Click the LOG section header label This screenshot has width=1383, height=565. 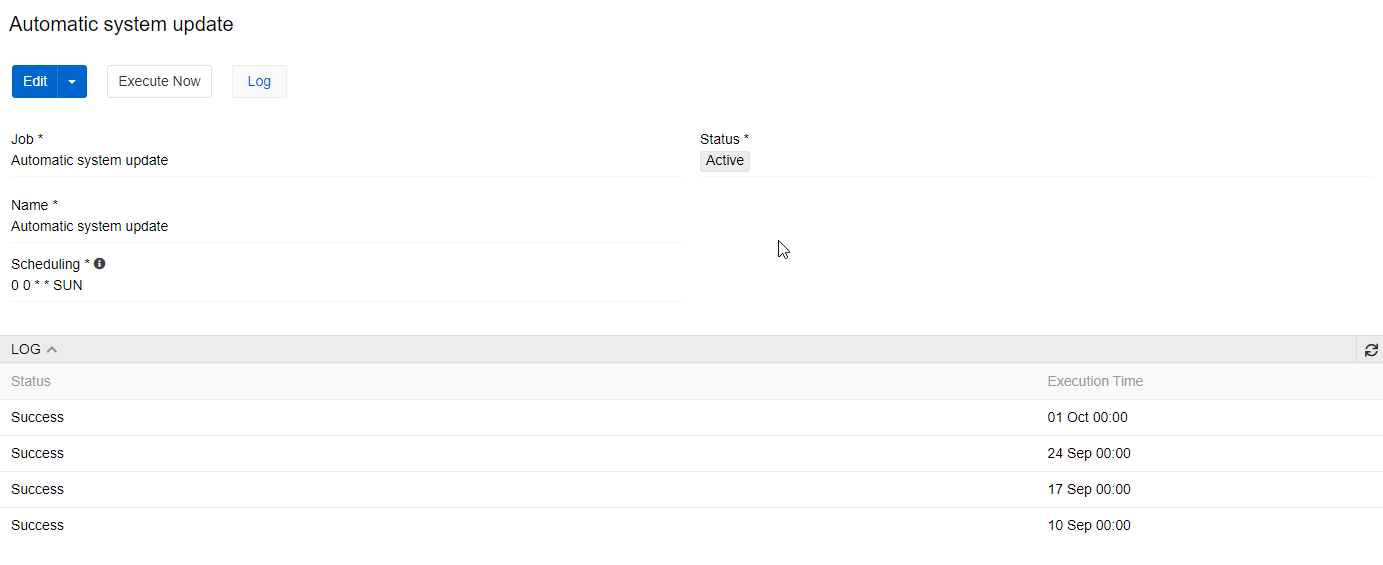click(x=26, y=350)
